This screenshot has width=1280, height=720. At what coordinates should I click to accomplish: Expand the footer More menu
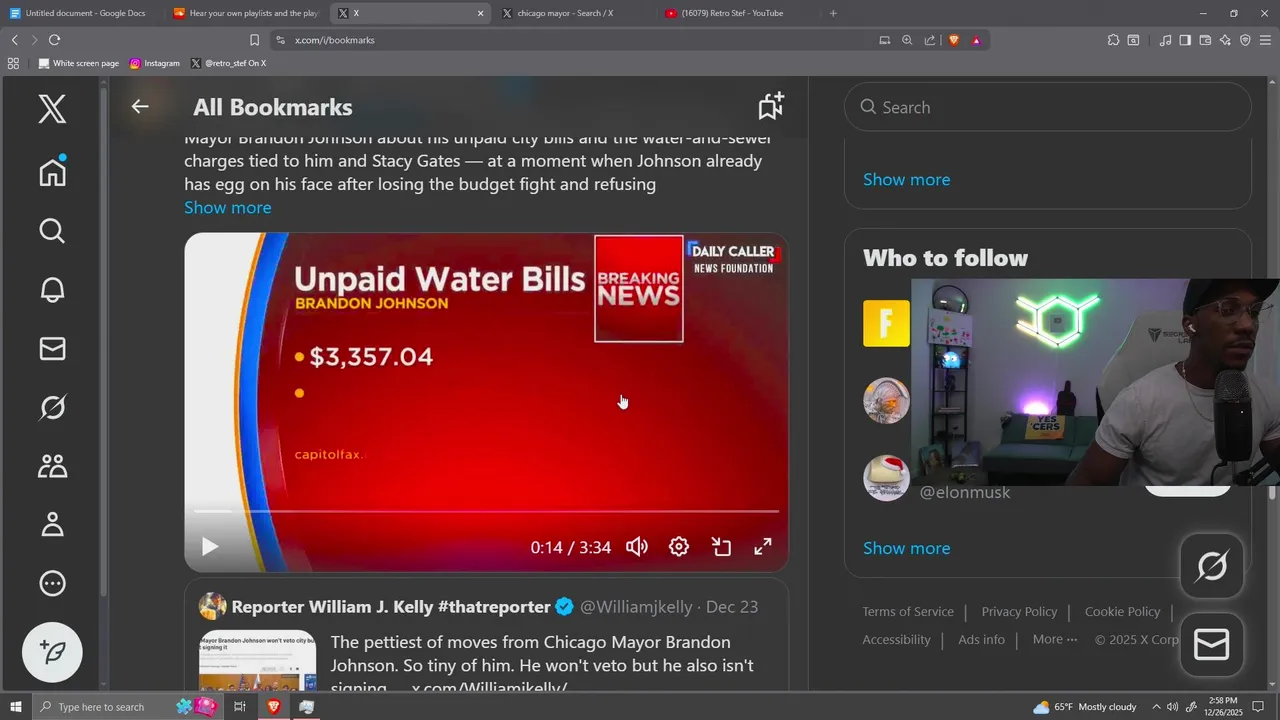[x=1055, y=639]
